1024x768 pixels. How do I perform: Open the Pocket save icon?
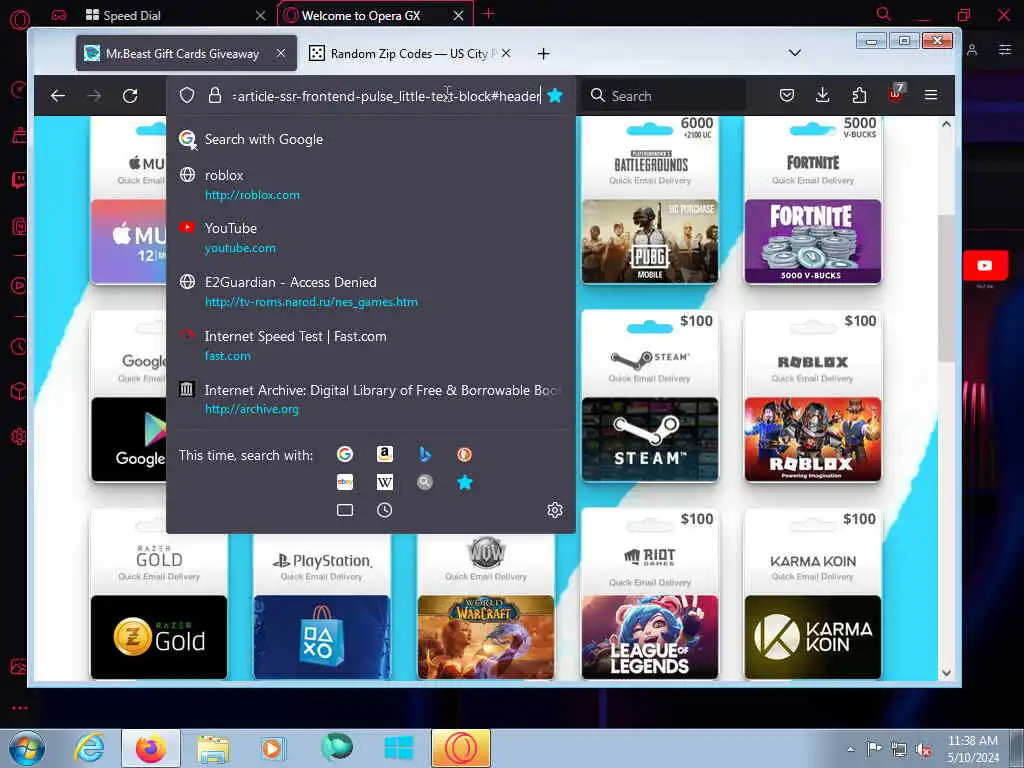[x=787, y=95]
